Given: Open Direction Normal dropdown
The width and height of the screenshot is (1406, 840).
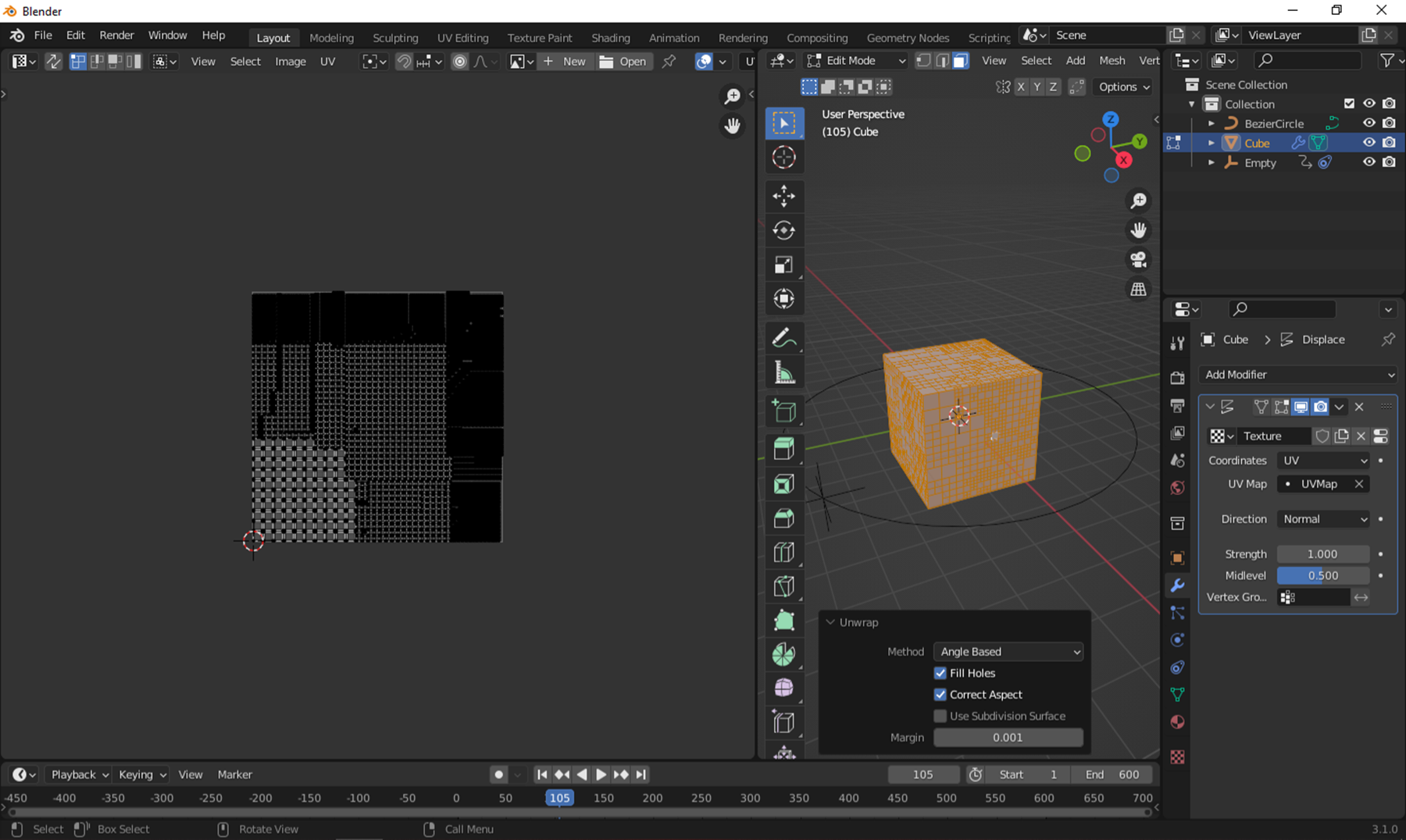Looking at the screenshot, I should (x=1324, y=519).
